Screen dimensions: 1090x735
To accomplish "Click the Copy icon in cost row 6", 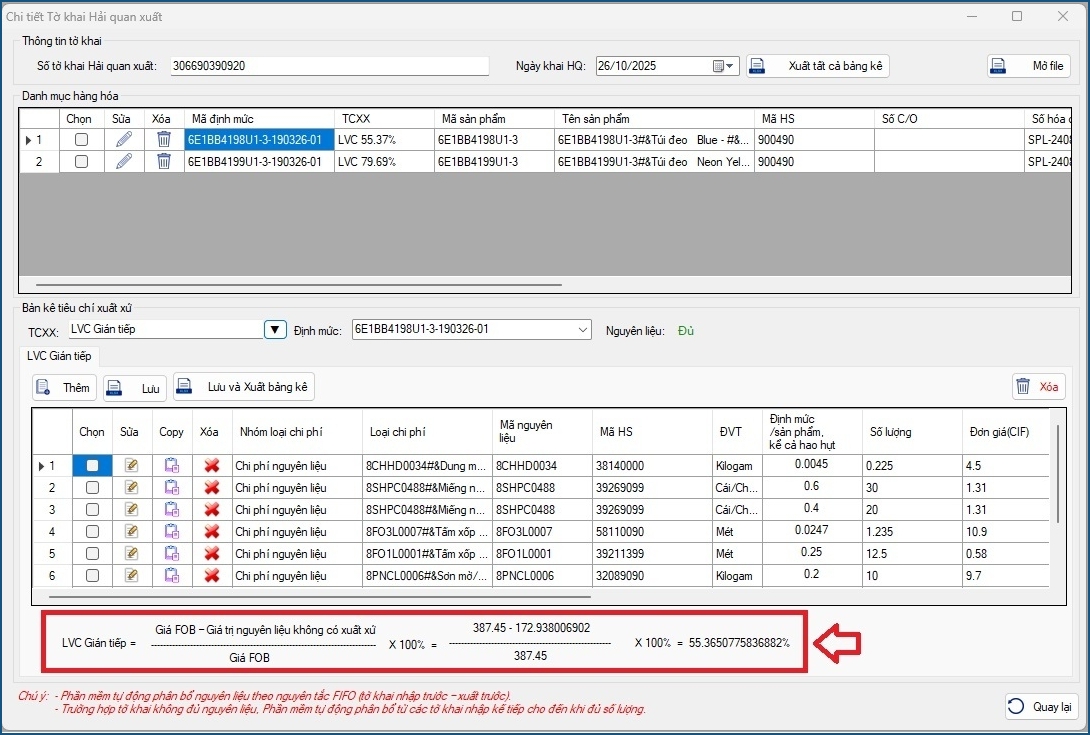I will click(x=171, y=575).
